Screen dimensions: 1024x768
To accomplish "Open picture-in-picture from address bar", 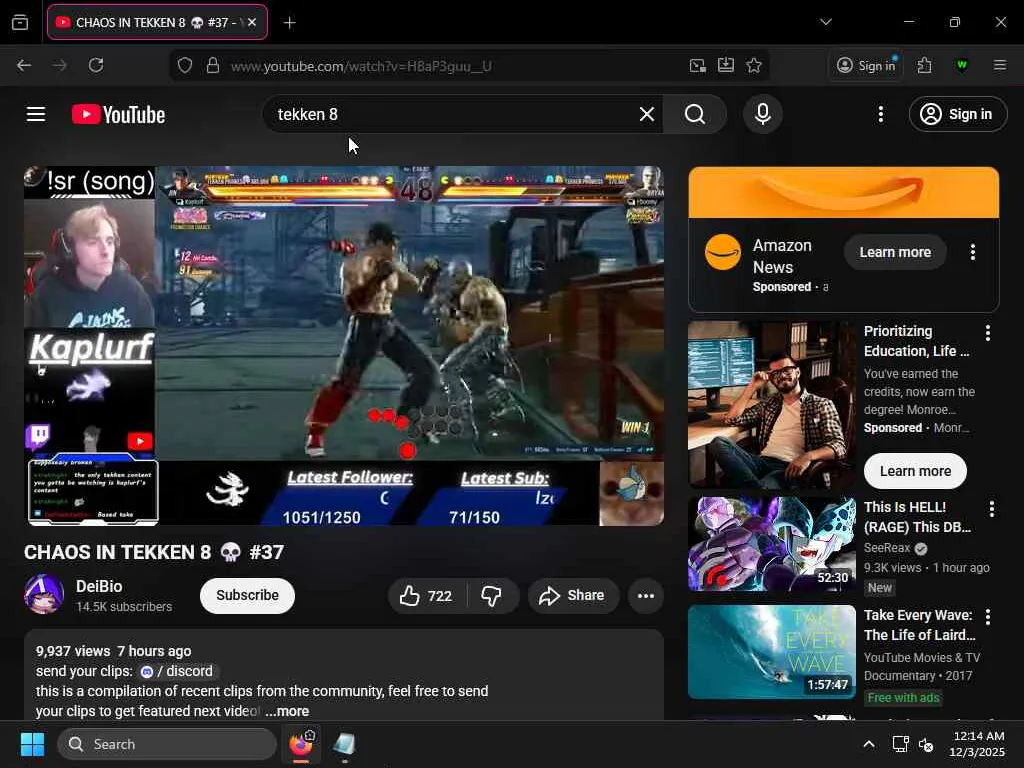I will tap(697, 65).
